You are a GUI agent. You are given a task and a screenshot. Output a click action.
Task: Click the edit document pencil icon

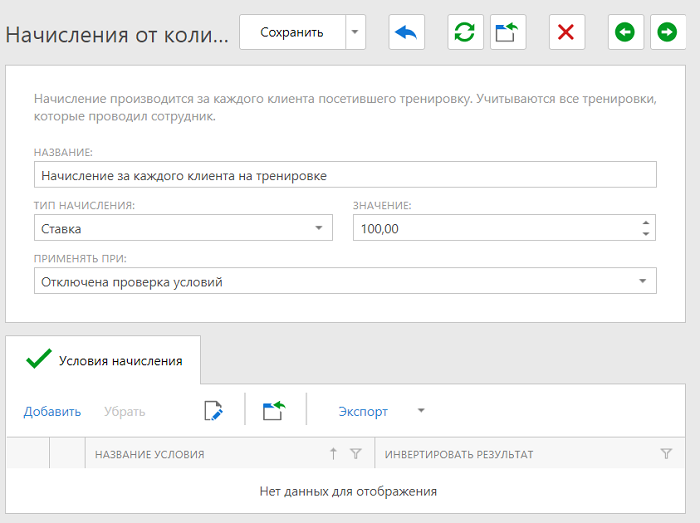213,411
